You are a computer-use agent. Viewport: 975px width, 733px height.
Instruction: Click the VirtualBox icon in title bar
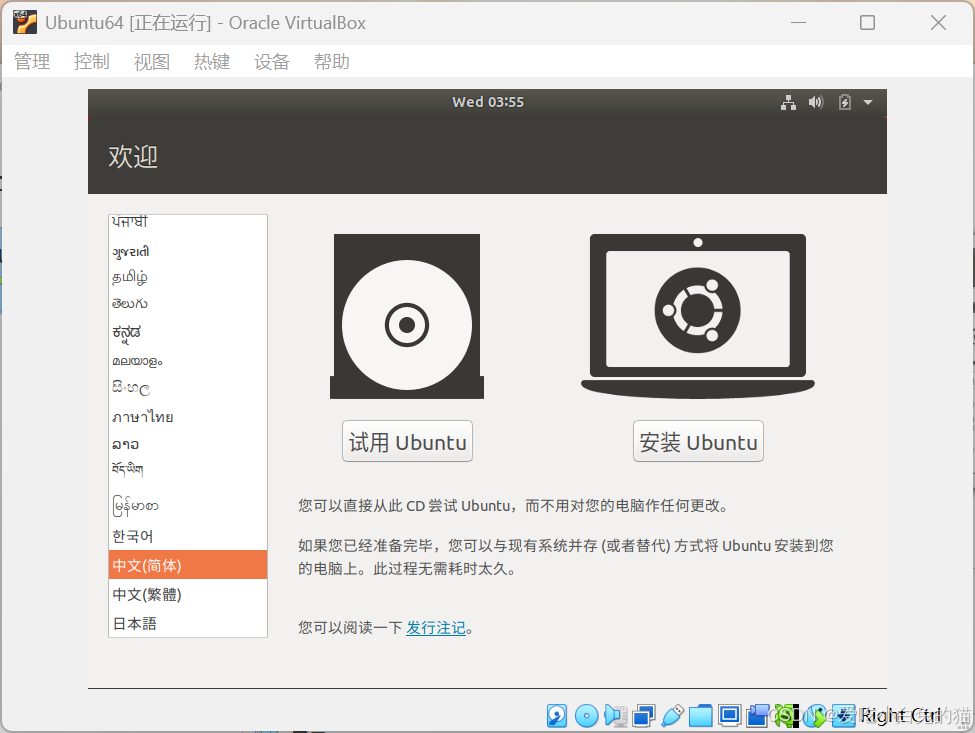[x=25, y=22]
